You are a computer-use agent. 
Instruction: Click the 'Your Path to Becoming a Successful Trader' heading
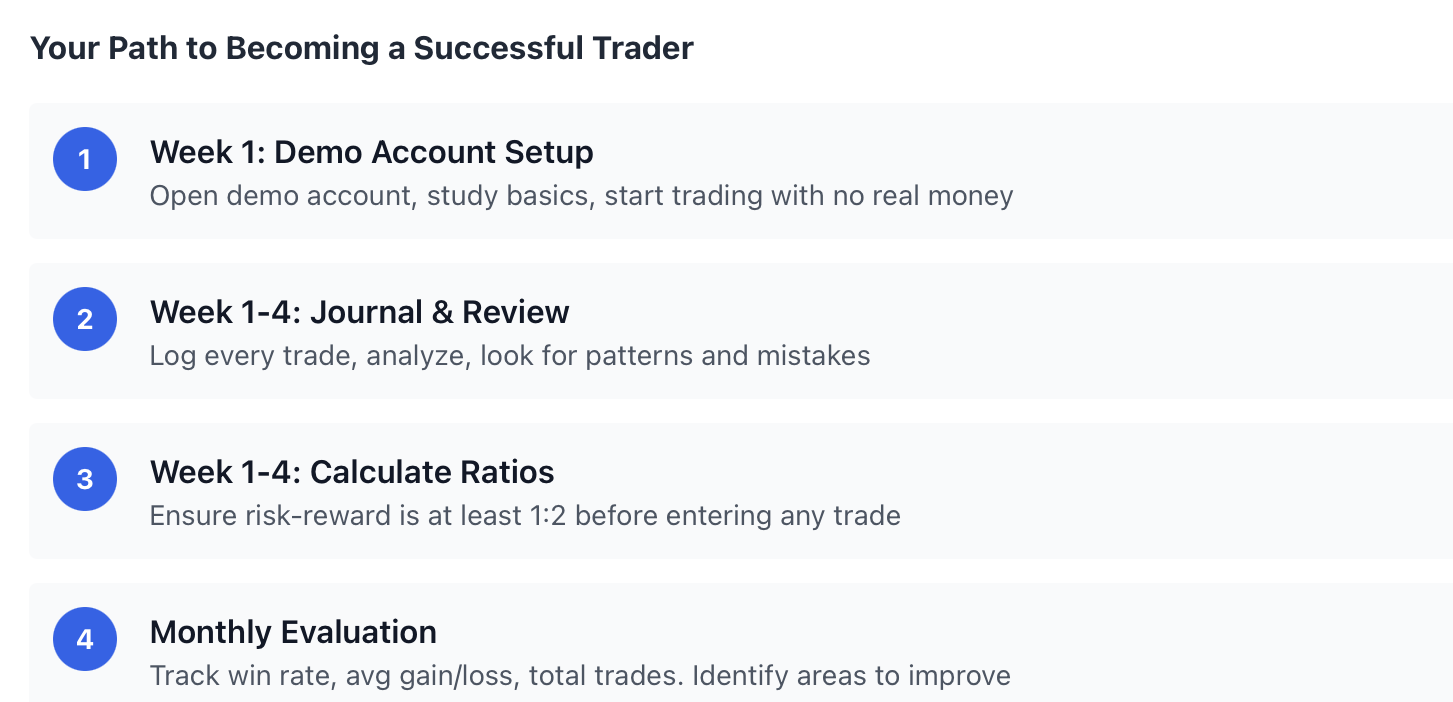(362, 48)
